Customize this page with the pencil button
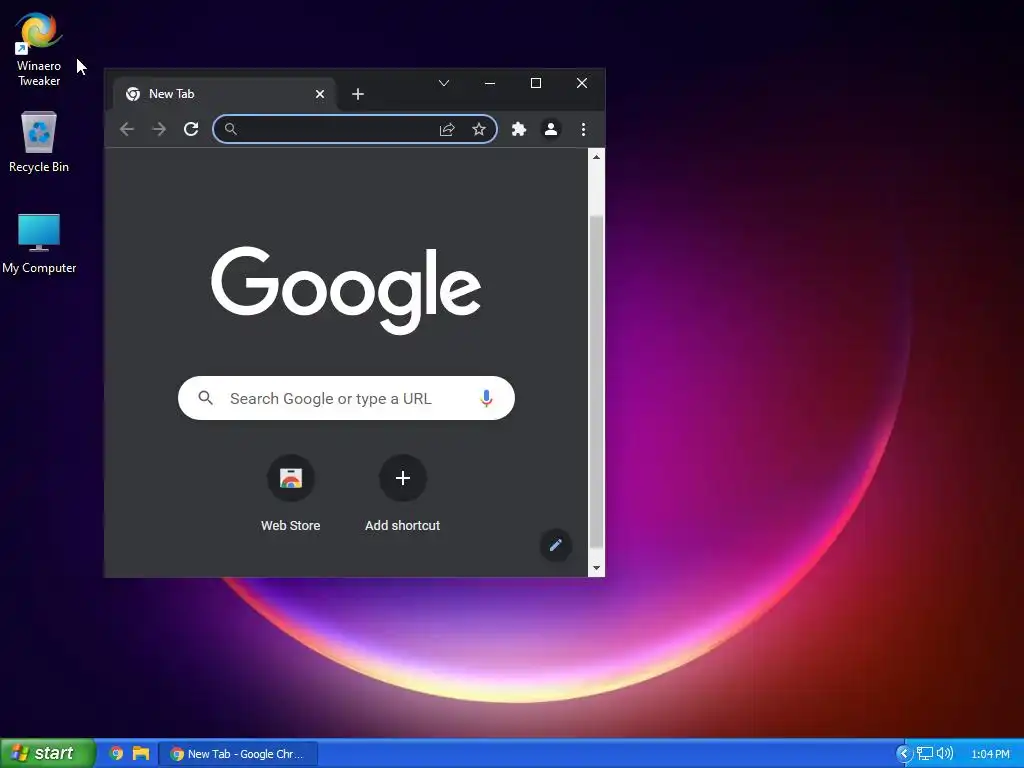Image resolution: width=1024 pixels, height=768 pixels. tap(556, 545)
